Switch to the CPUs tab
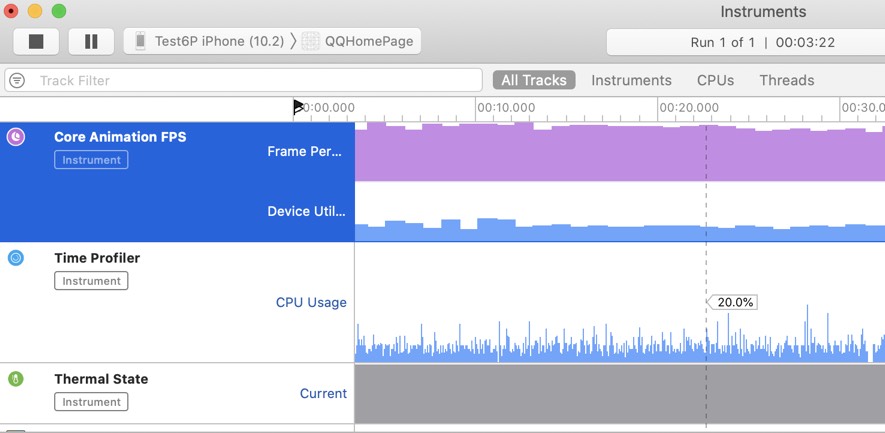885x433 pixels. (715, 80)
